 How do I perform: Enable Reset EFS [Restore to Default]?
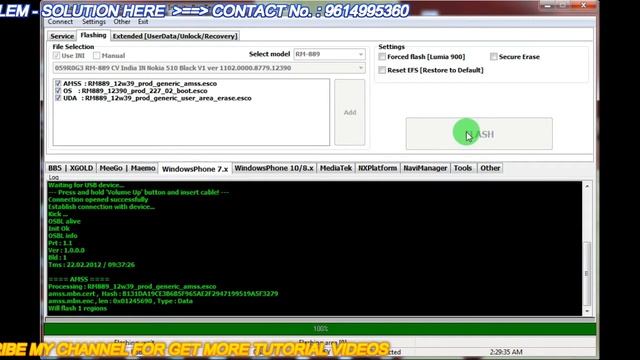[x=382, y=70]
